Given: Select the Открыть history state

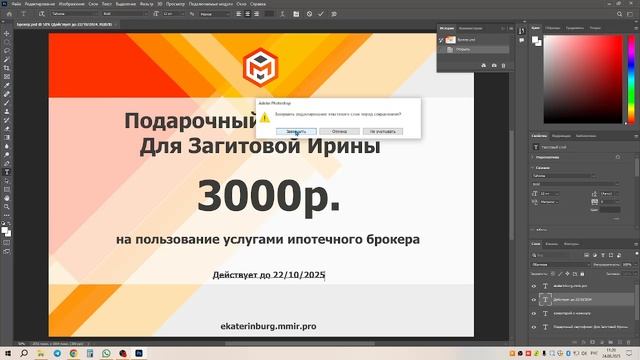Looking at the screenshot, I should click(x=473, y=49).
